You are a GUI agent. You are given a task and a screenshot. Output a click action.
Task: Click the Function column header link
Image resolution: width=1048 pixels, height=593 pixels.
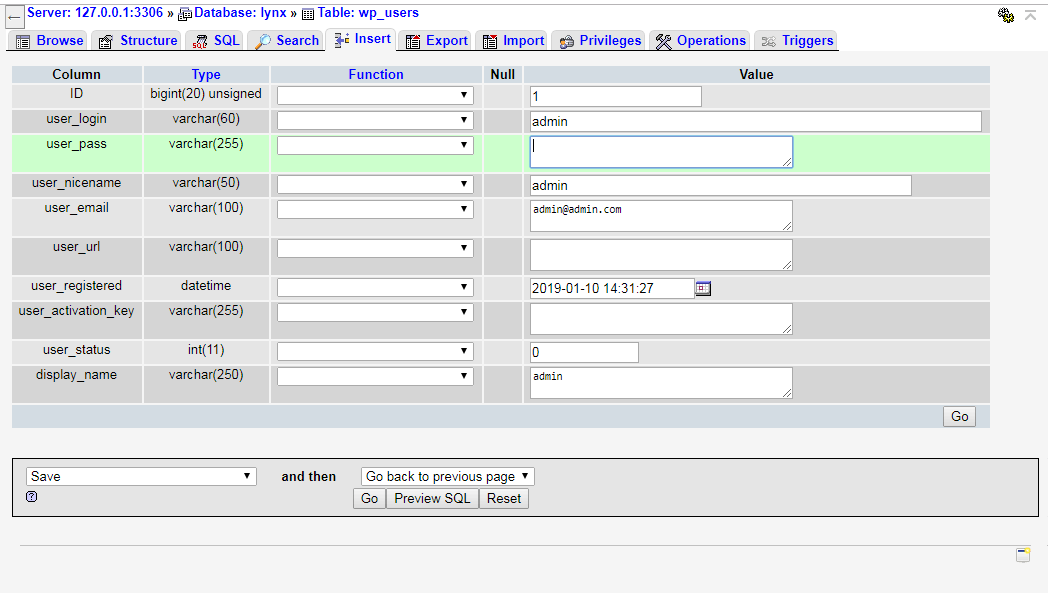point(376,74)
